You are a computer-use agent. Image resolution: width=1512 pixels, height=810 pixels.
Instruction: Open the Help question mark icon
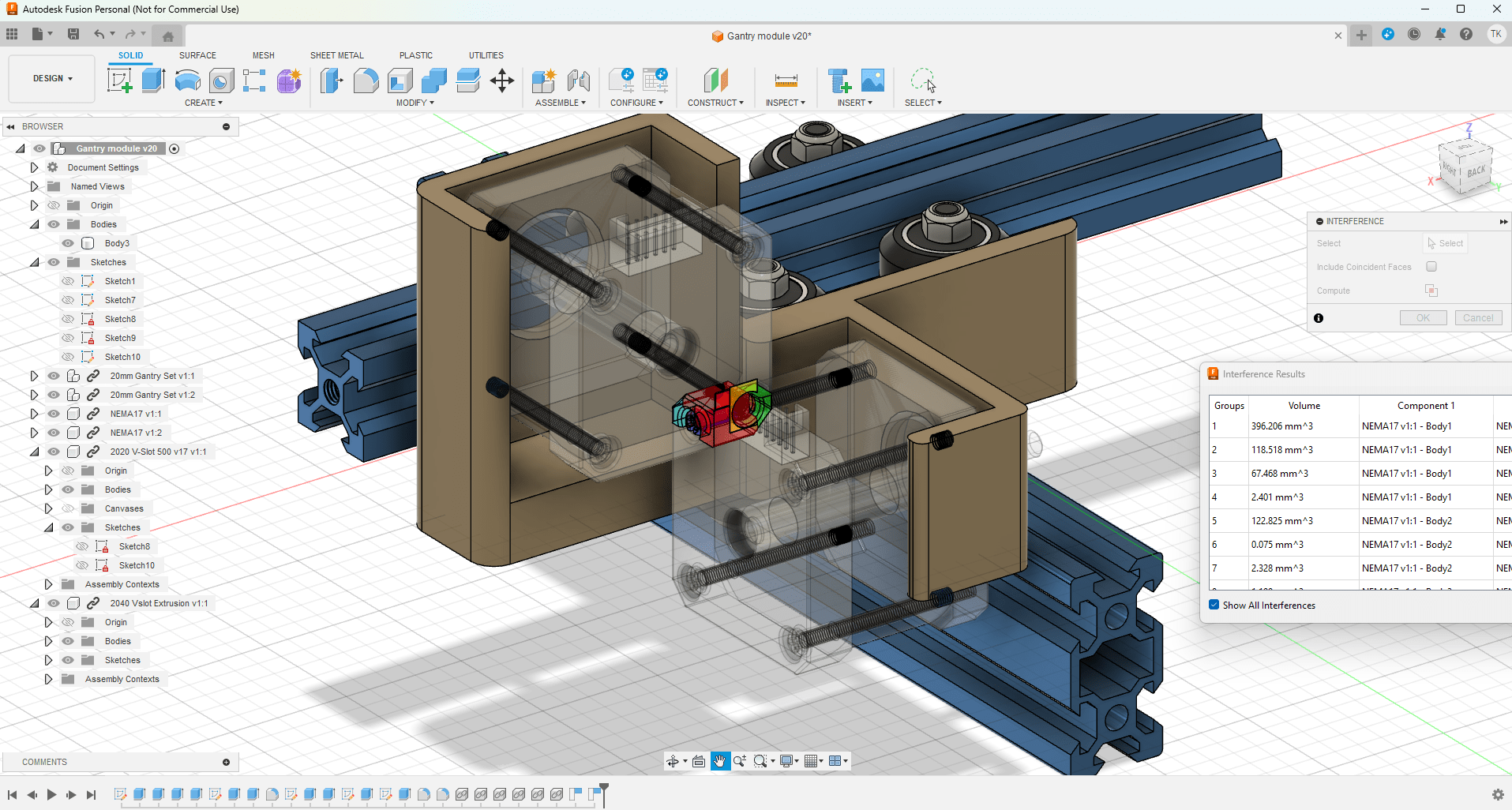[x=1466, y=34]
